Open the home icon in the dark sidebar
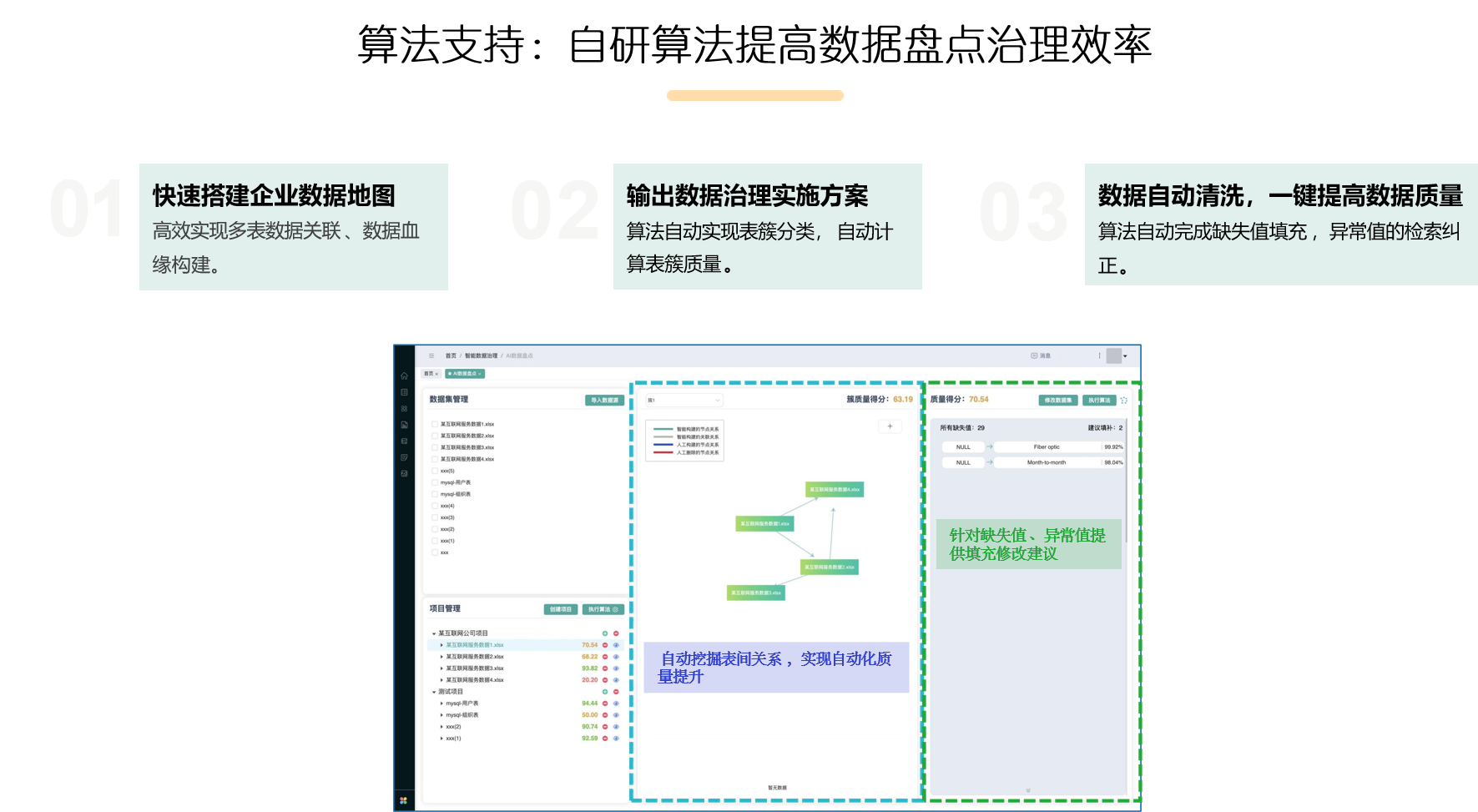The image size is (1478, 812). 404,376
